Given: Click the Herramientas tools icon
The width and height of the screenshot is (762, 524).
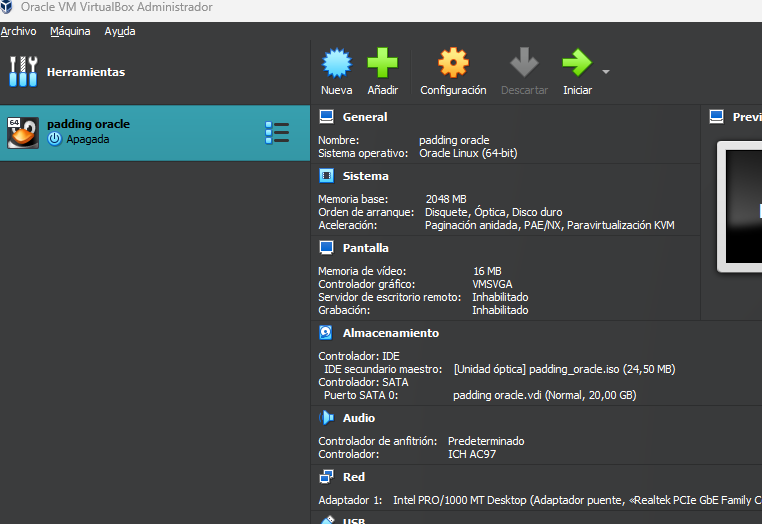Looking at the screenshot, I should (x=23, y=71).
